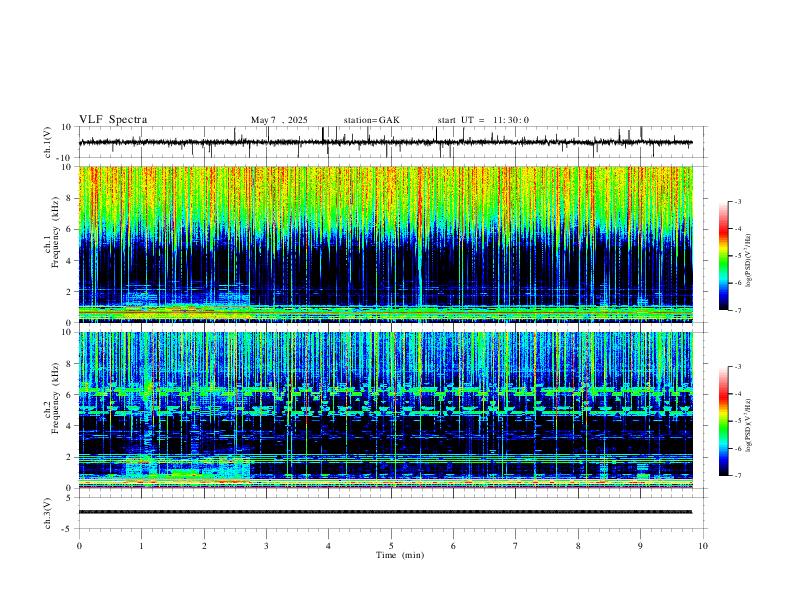
Task: Click the ch.2 spectrogram panel
Action: (385, 410)
